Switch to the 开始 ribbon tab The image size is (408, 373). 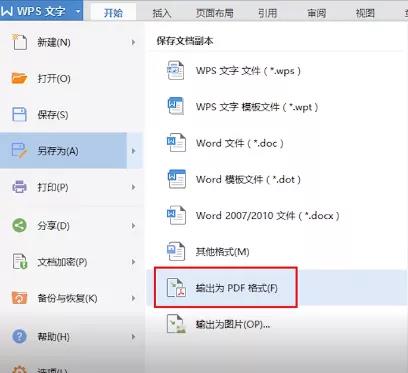click(113, 13)
